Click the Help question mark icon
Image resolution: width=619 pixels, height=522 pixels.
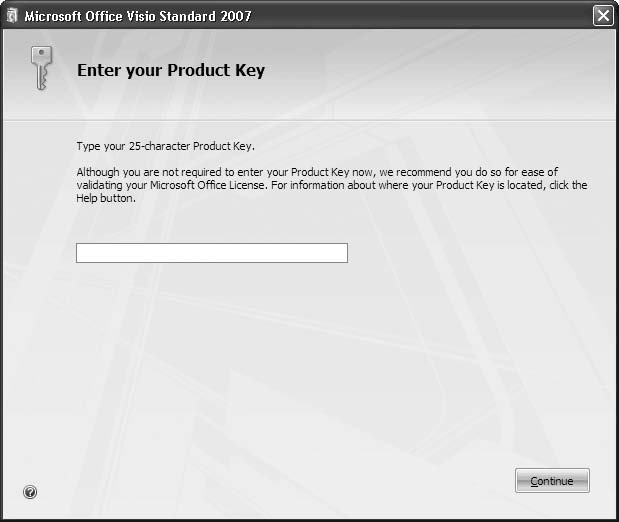(x=30, y=491)
